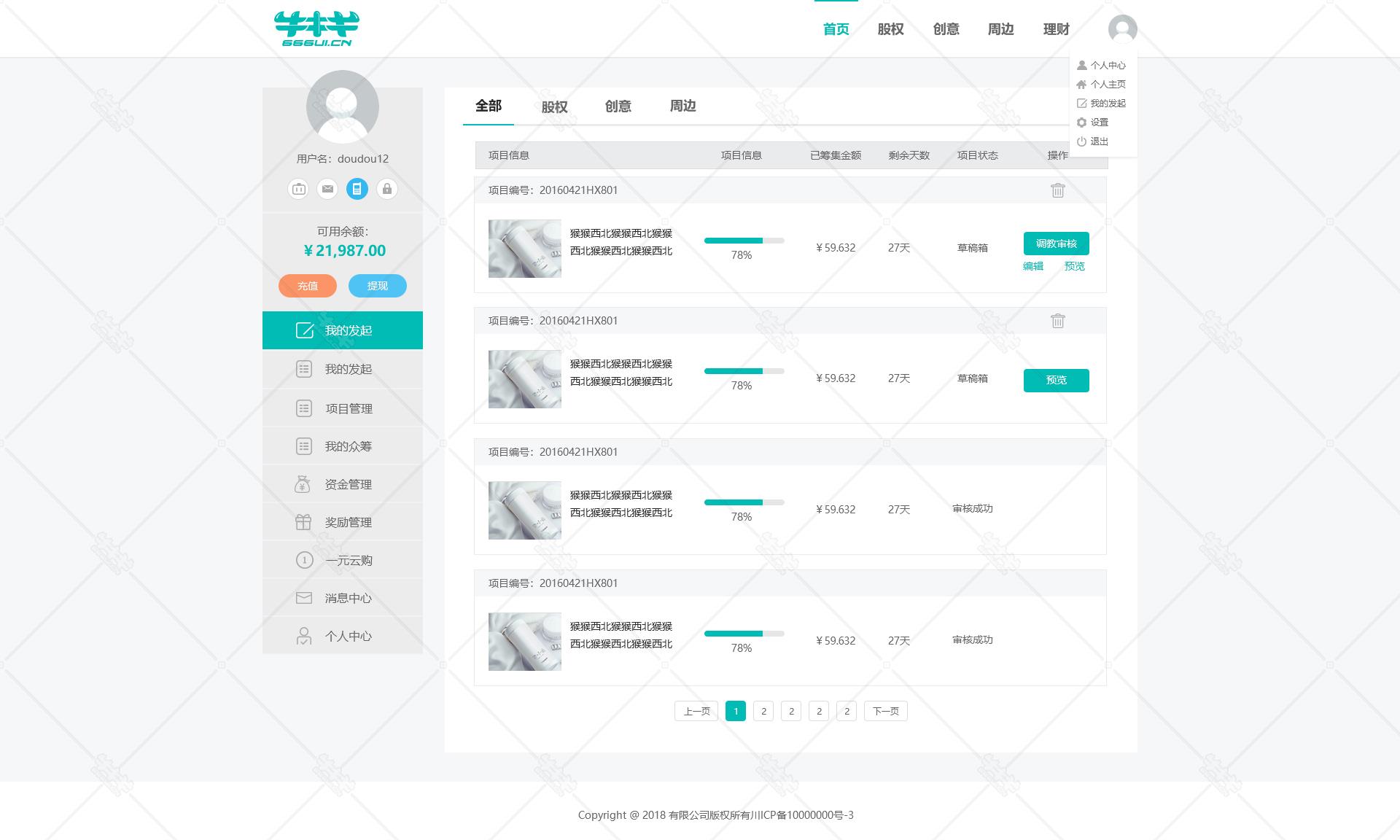Click the teal 调教审核 button
The image size is (1400, 840).
[x=1057, y=244]
